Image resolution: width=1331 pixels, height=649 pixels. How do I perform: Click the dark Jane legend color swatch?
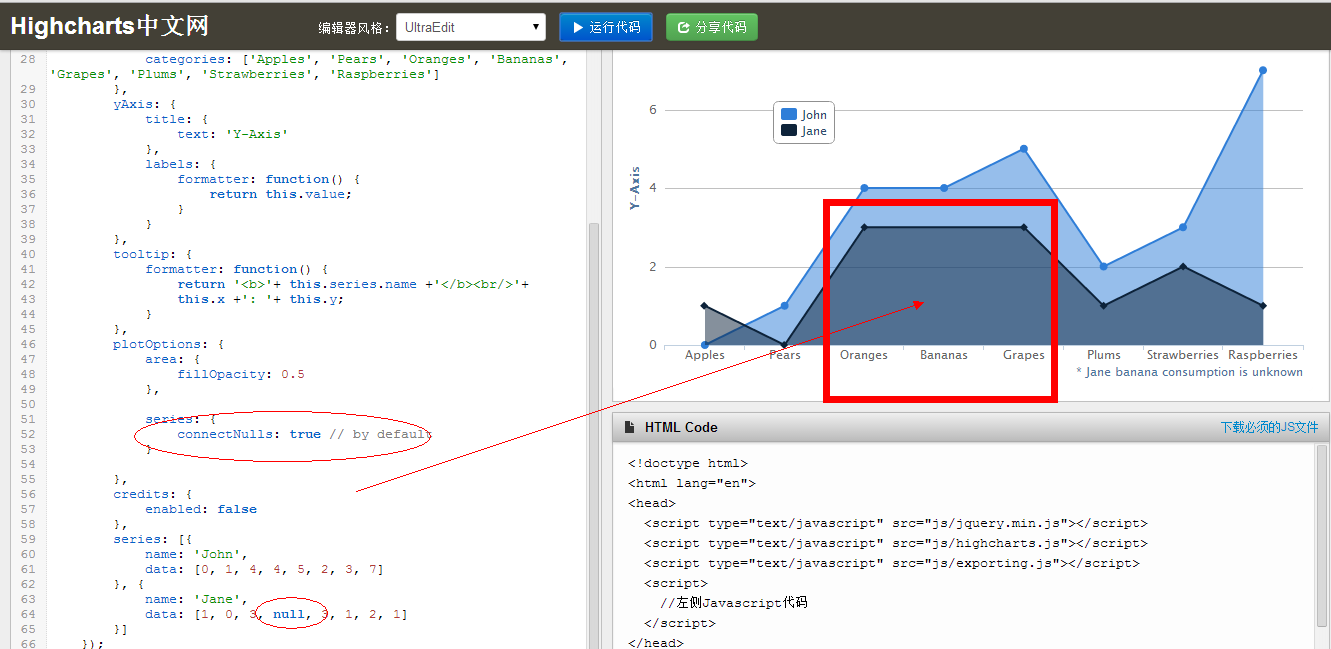coord(789,131)
